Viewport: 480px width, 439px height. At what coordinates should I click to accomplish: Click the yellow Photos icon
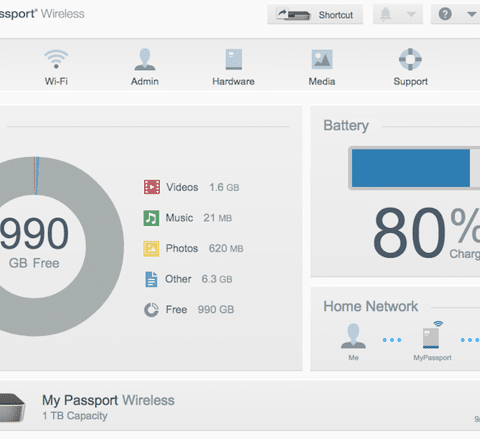coord(151,248)
